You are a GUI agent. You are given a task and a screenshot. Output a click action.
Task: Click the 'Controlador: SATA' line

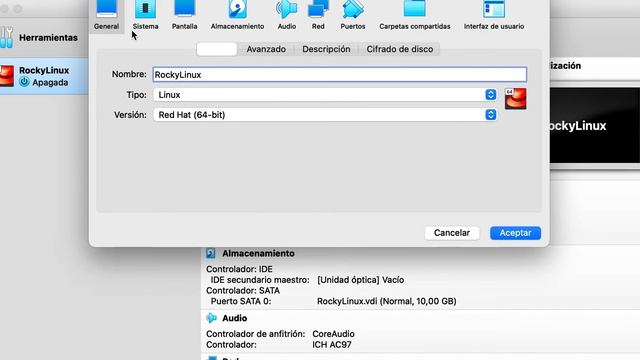tap(243, 291)
